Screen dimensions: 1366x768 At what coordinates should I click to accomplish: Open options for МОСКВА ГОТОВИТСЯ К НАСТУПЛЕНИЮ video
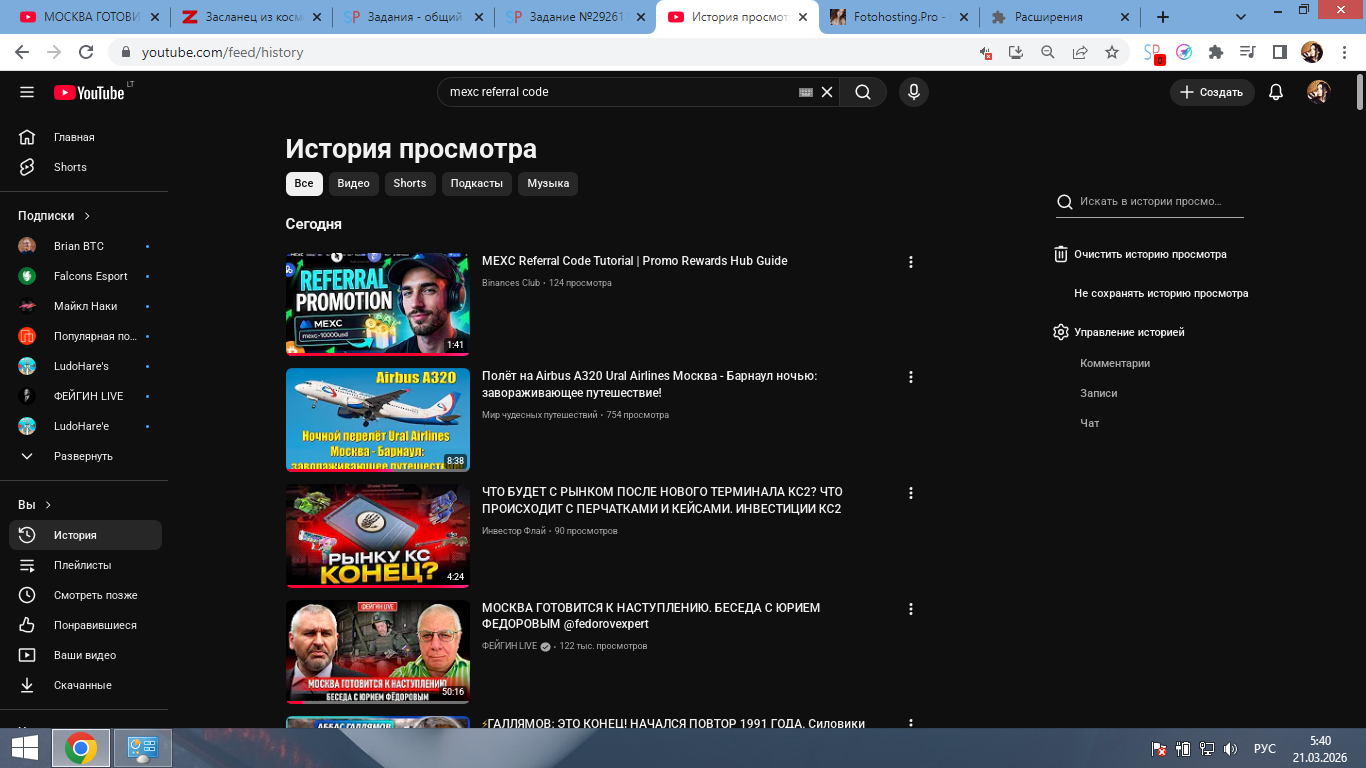[910, 609]
